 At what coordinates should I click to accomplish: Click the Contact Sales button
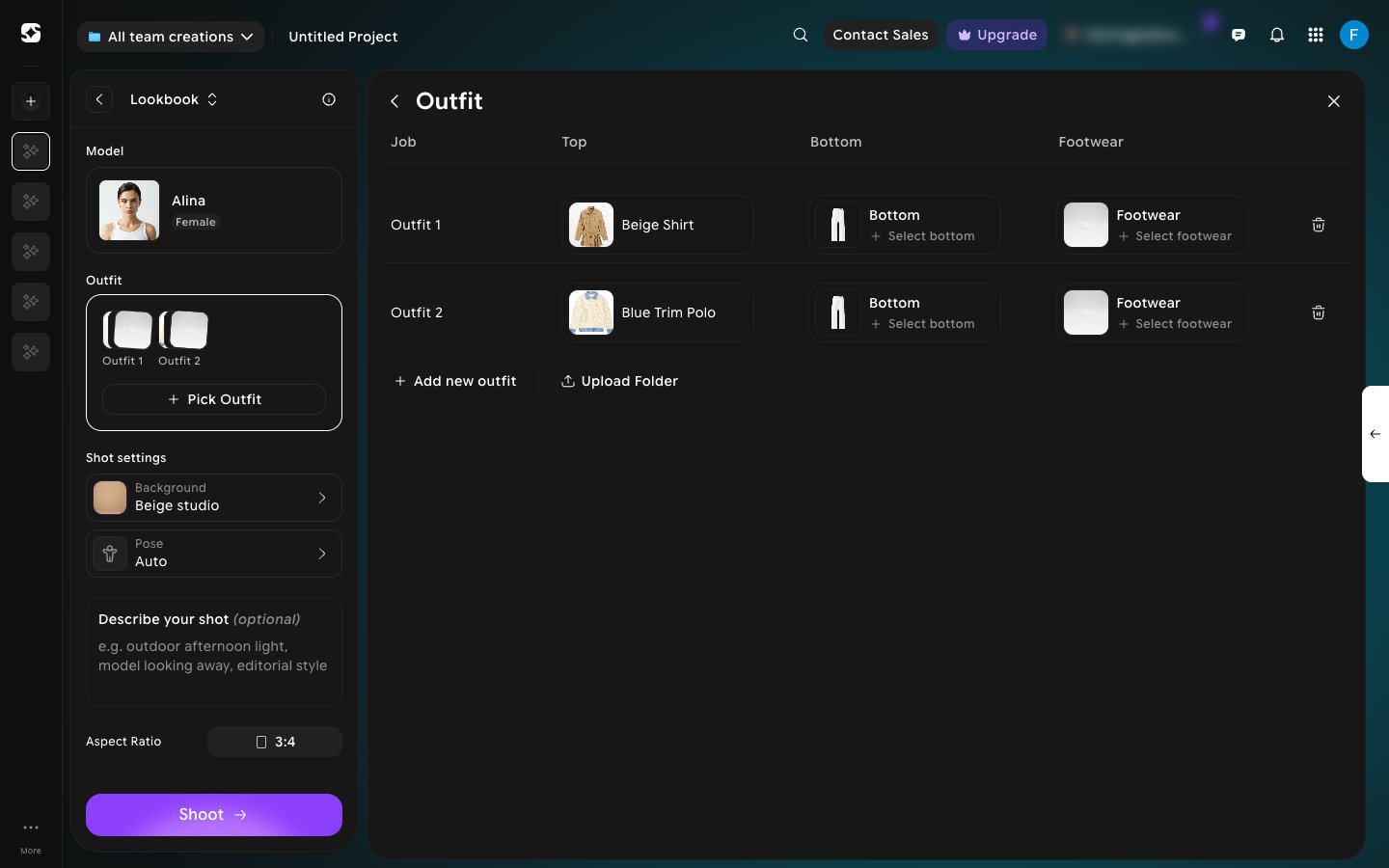pos(881,35)
